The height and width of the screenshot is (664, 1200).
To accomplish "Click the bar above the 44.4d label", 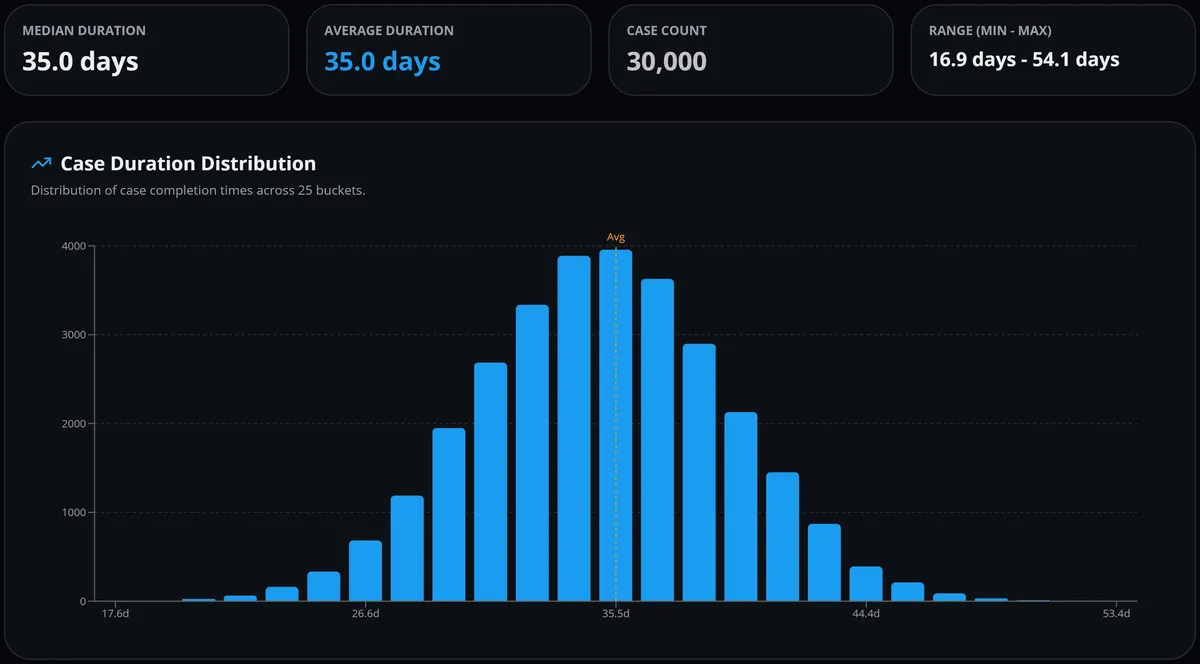I will (x=866, y=584).
